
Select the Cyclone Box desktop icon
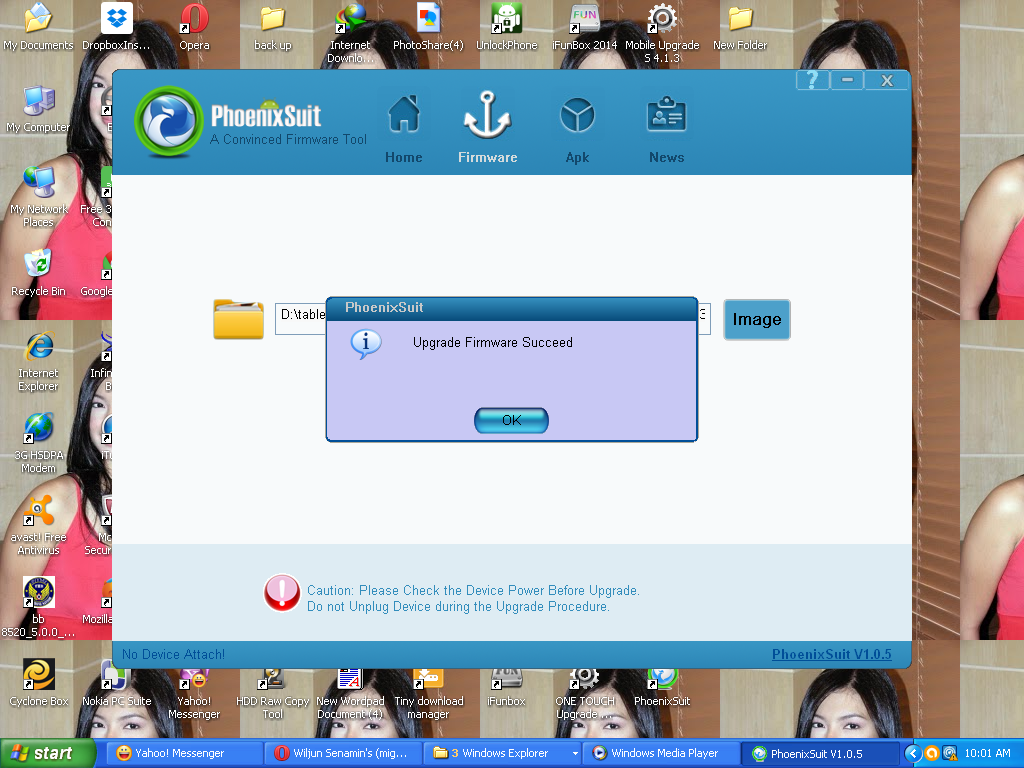point(39,682)
